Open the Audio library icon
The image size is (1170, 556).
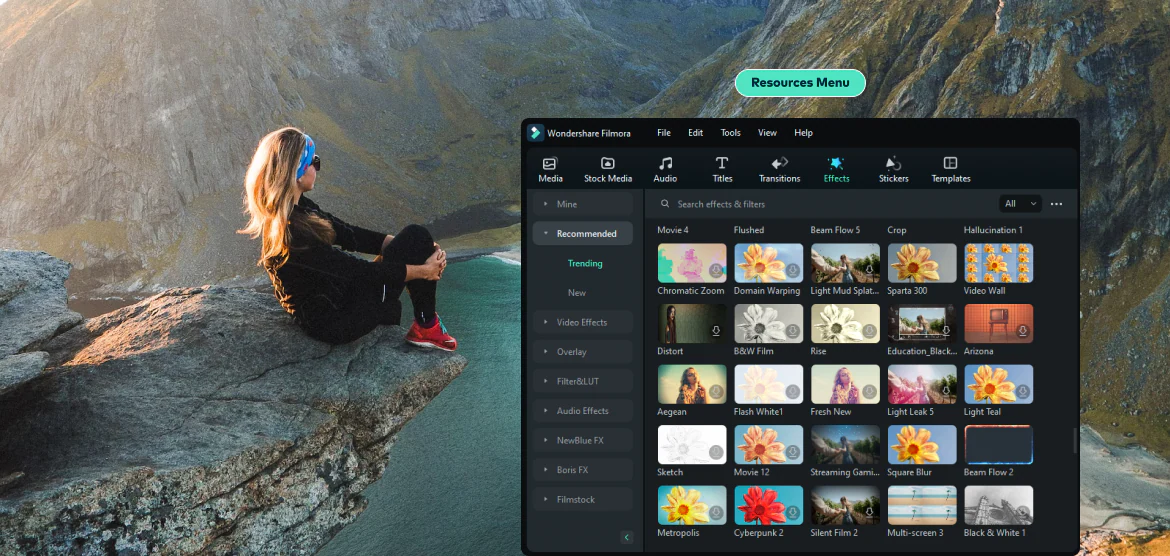pyautogui.click(x=665, y=164)
